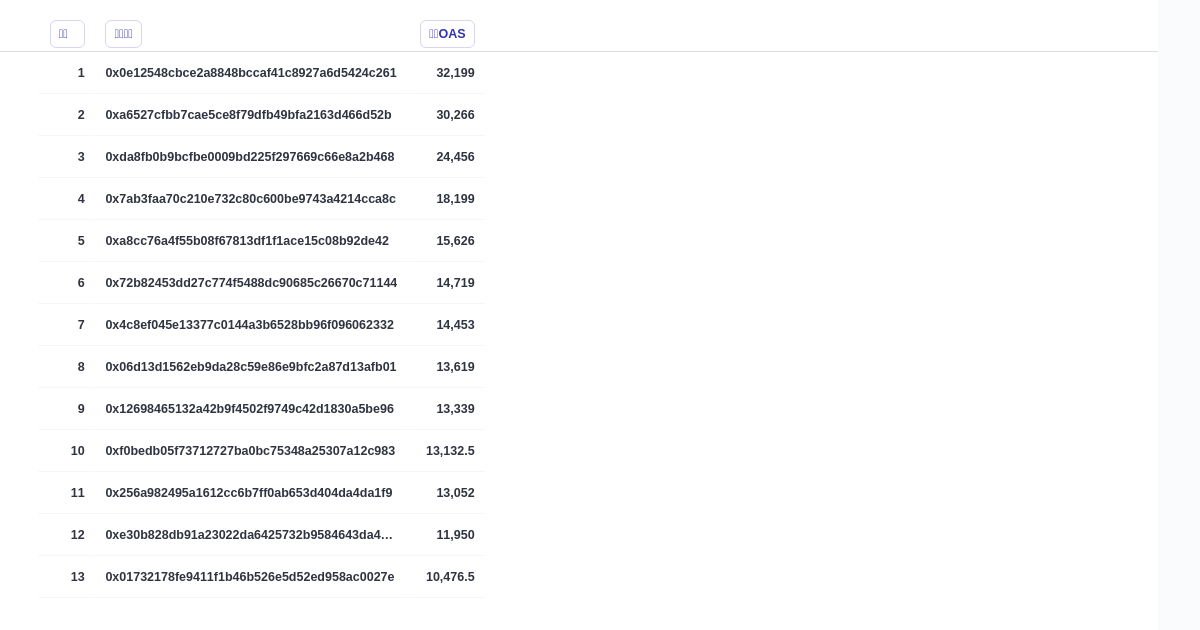1200x630 pixels.
Task: Select address starting with 0x256a982495a1
Action: [x=248, y=493]
